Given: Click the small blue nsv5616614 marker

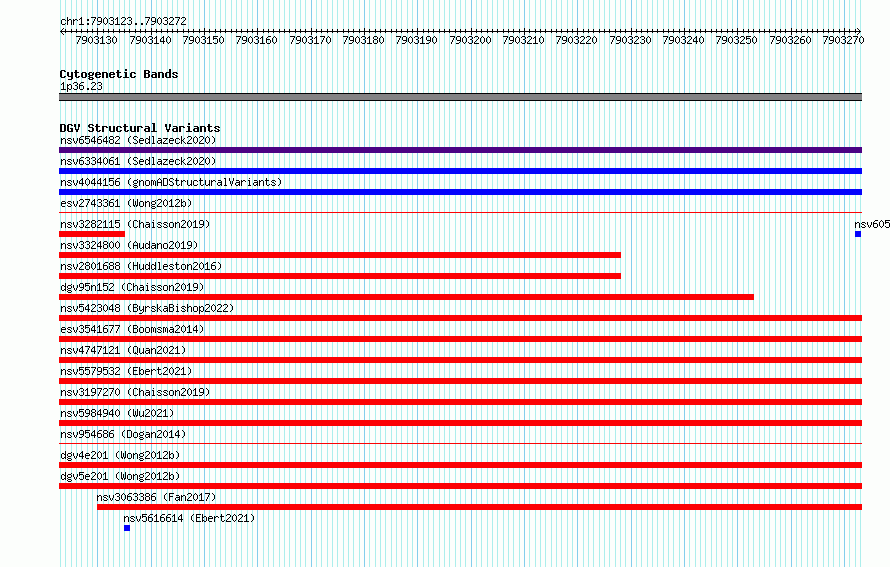Looking at the screenshot, I should 127,528.
